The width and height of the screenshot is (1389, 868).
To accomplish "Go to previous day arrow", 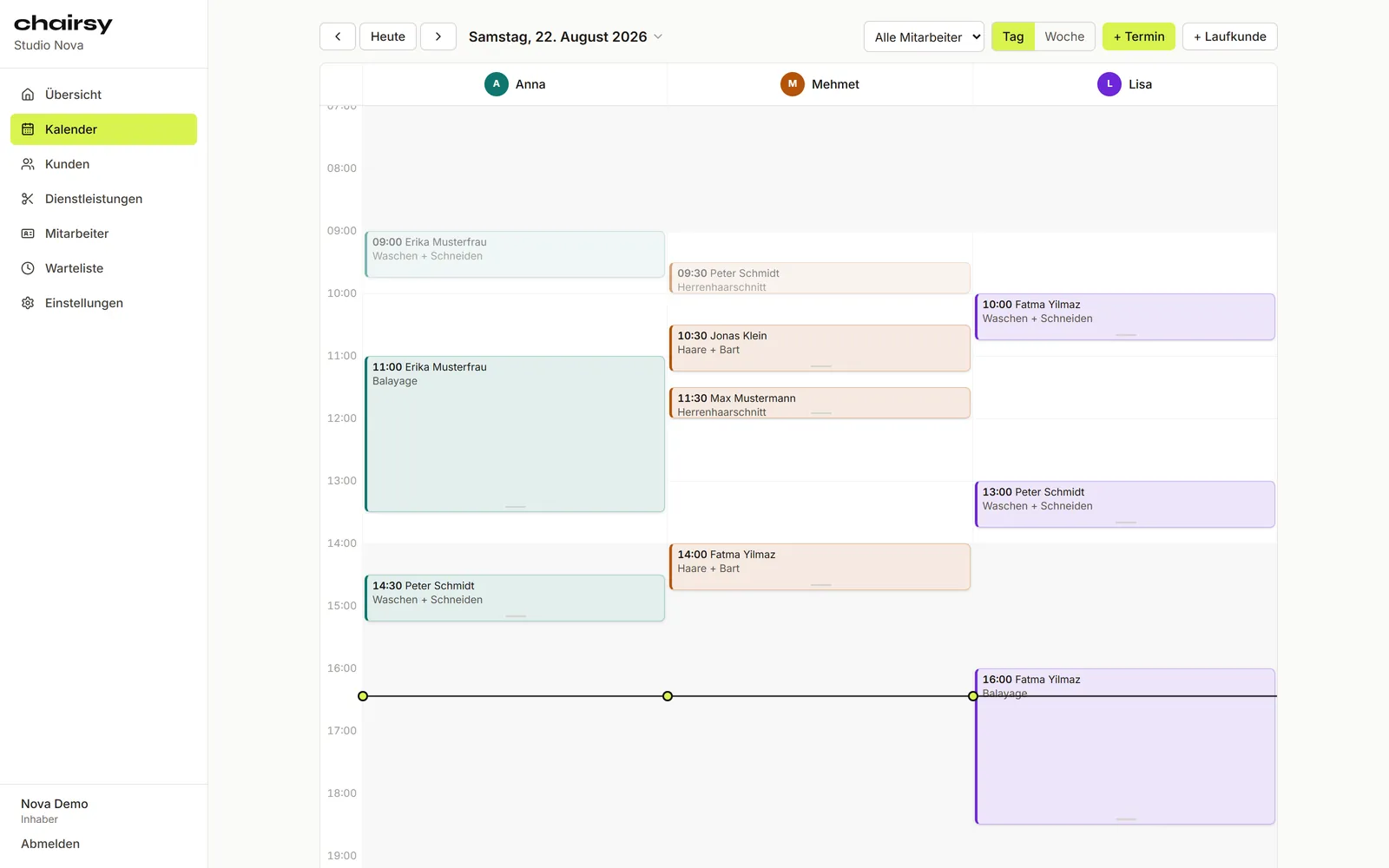I will tap(338, 36).
